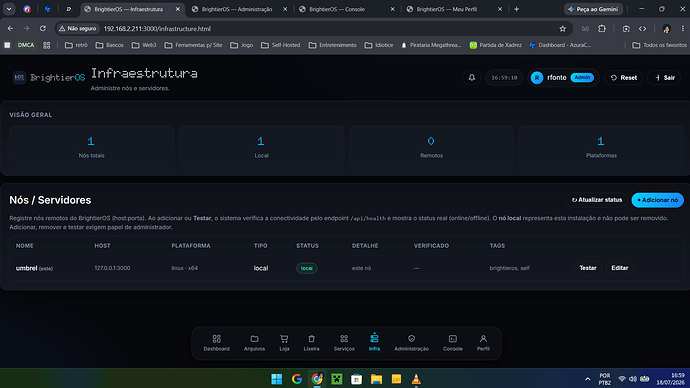
Task: Open Lixeira trash in the dock
Action: [312, 343]
